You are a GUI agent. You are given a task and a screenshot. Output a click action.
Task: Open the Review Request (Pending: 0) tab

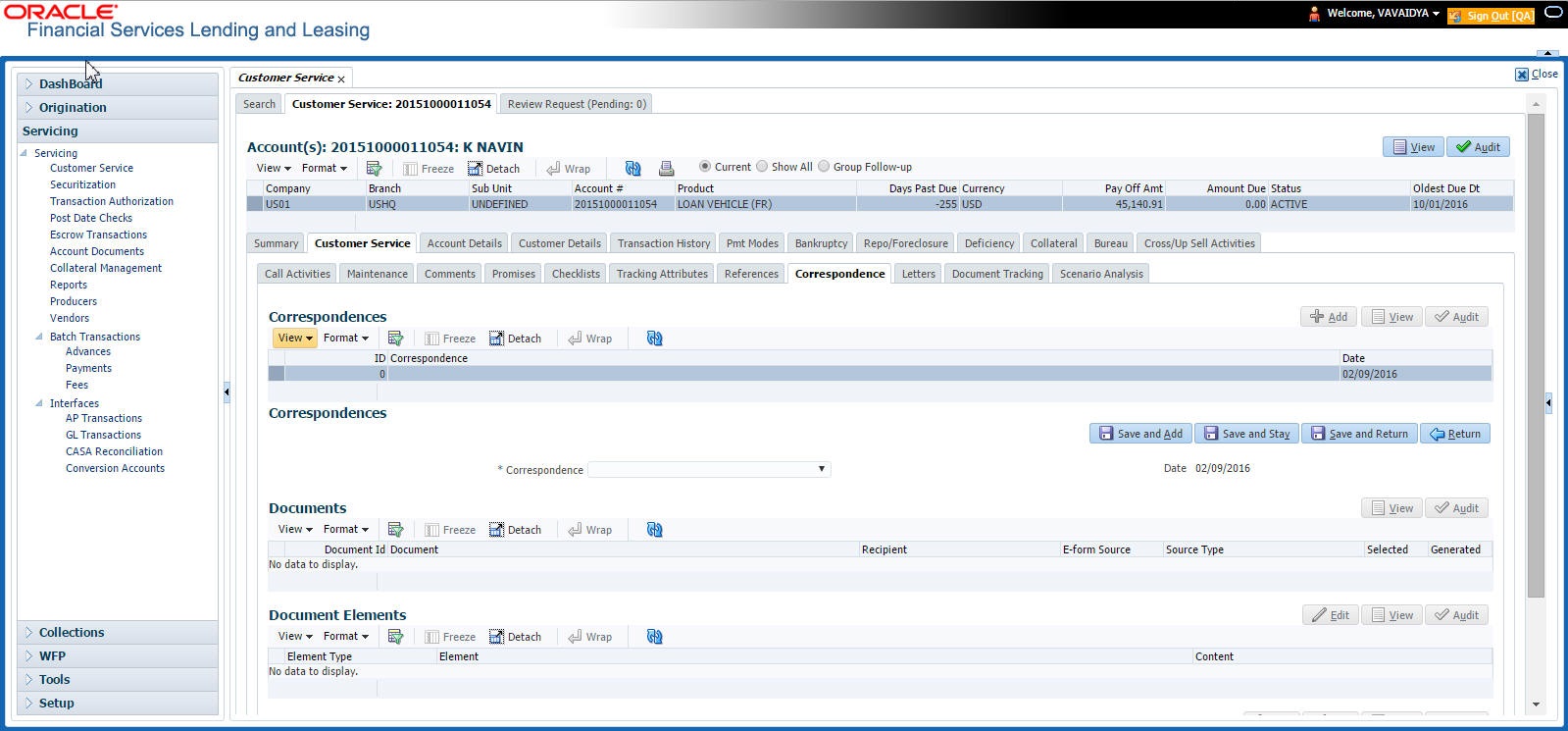[x=577, y=104]
